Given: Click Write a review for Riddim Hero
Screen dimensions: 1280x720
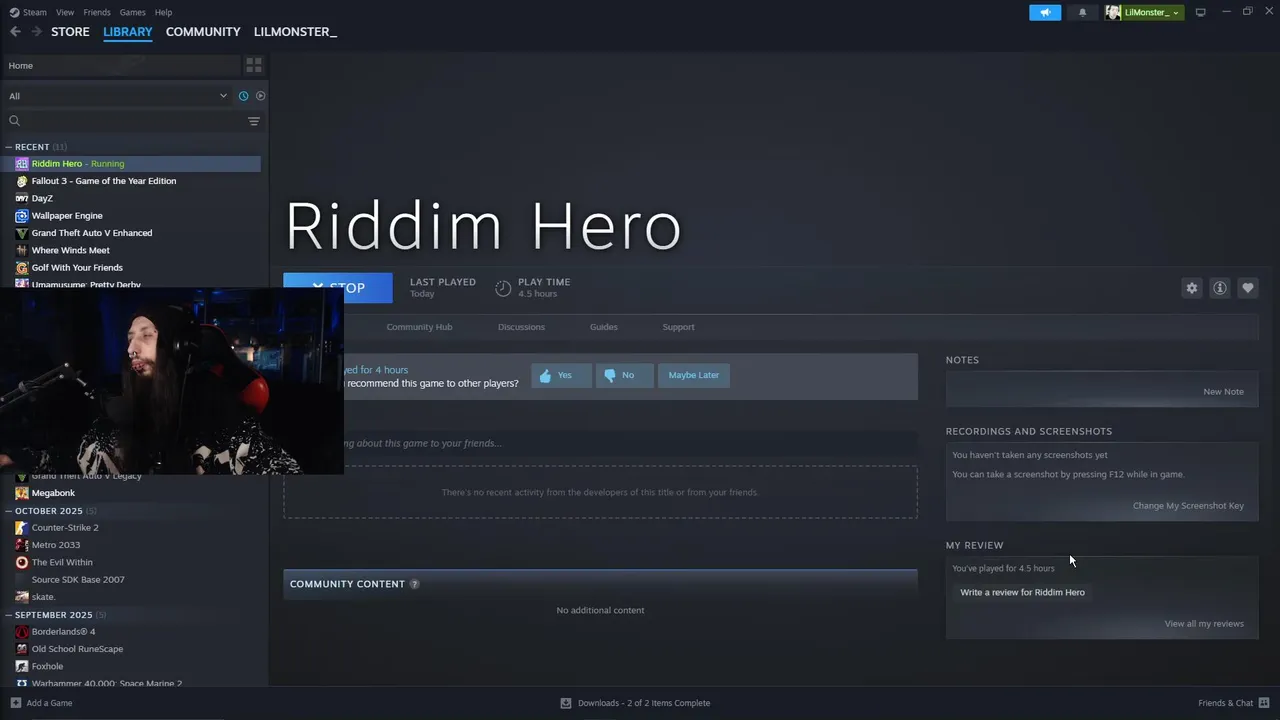Looking at the screenshot, I should click(1022, 592).
